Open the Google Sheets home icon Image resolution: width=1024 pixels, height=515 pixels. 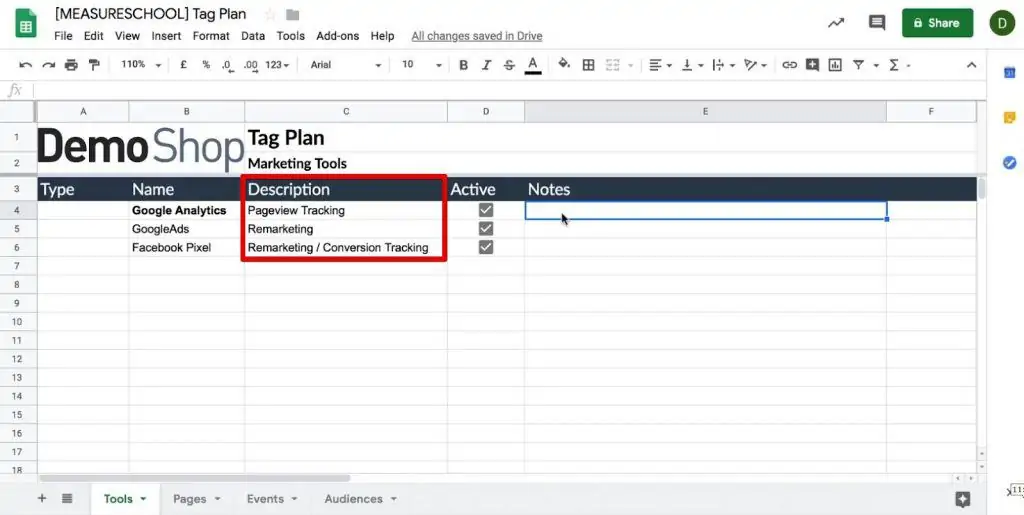click(26, 23)
